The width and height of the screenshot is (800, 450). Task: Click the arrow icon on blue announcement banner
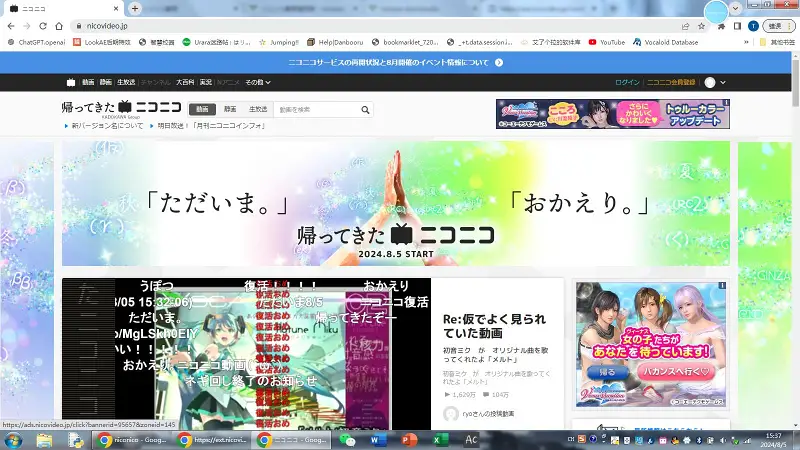coord(499,62)
